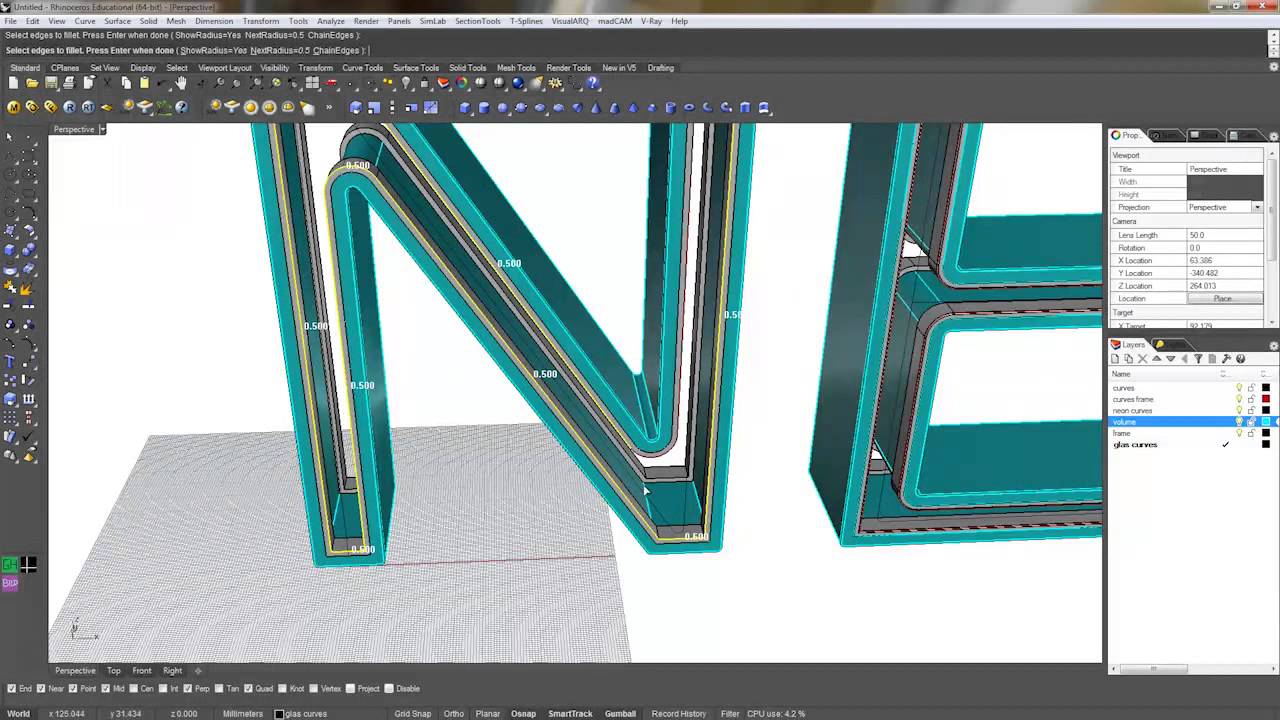Toggle lock on neon curves layer
Image resolution: width=1280 pixels, height=720 pixels.
tap(1251, 410)
